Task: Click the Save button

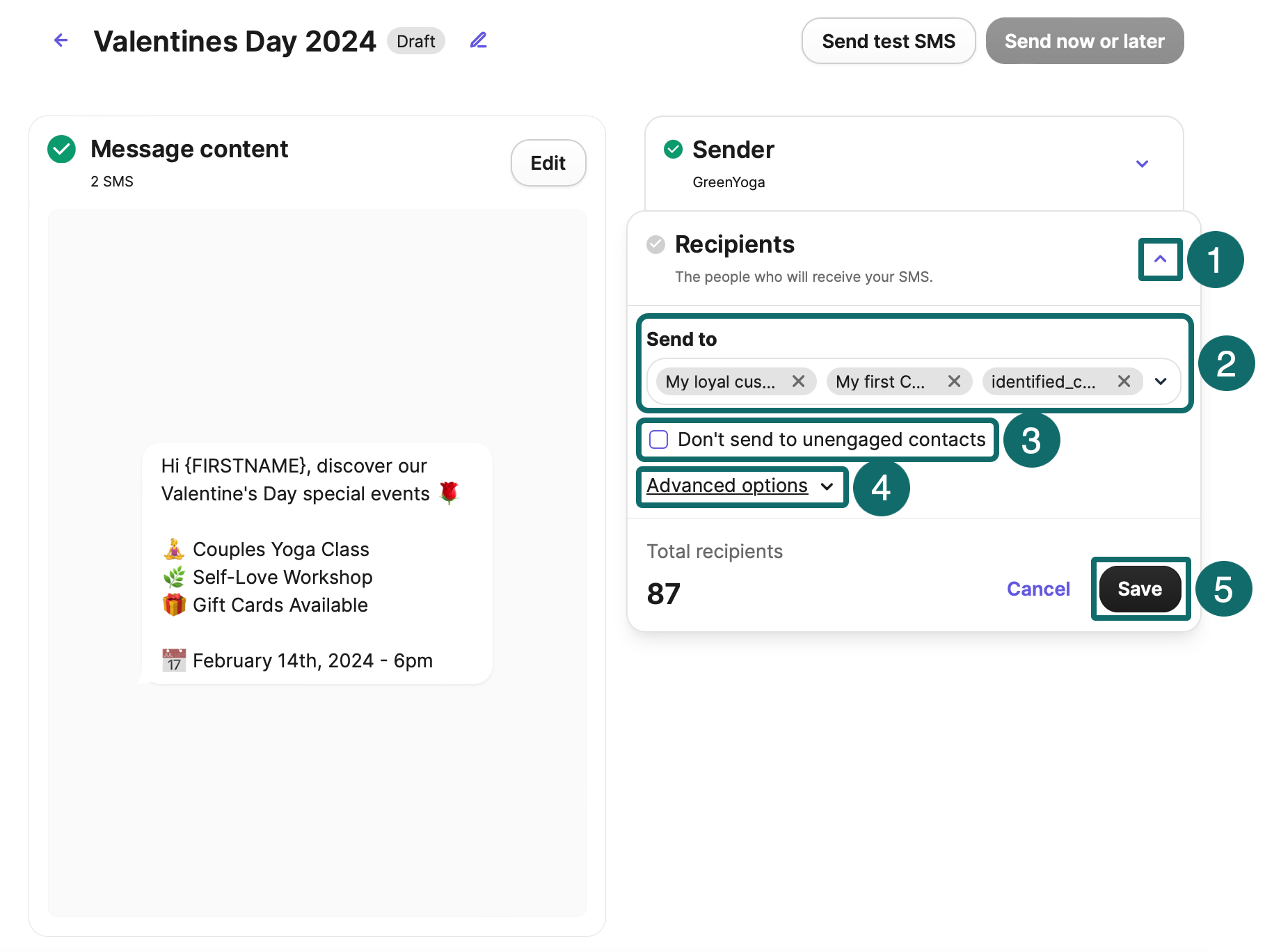Action: click(x=1140, y=589)
